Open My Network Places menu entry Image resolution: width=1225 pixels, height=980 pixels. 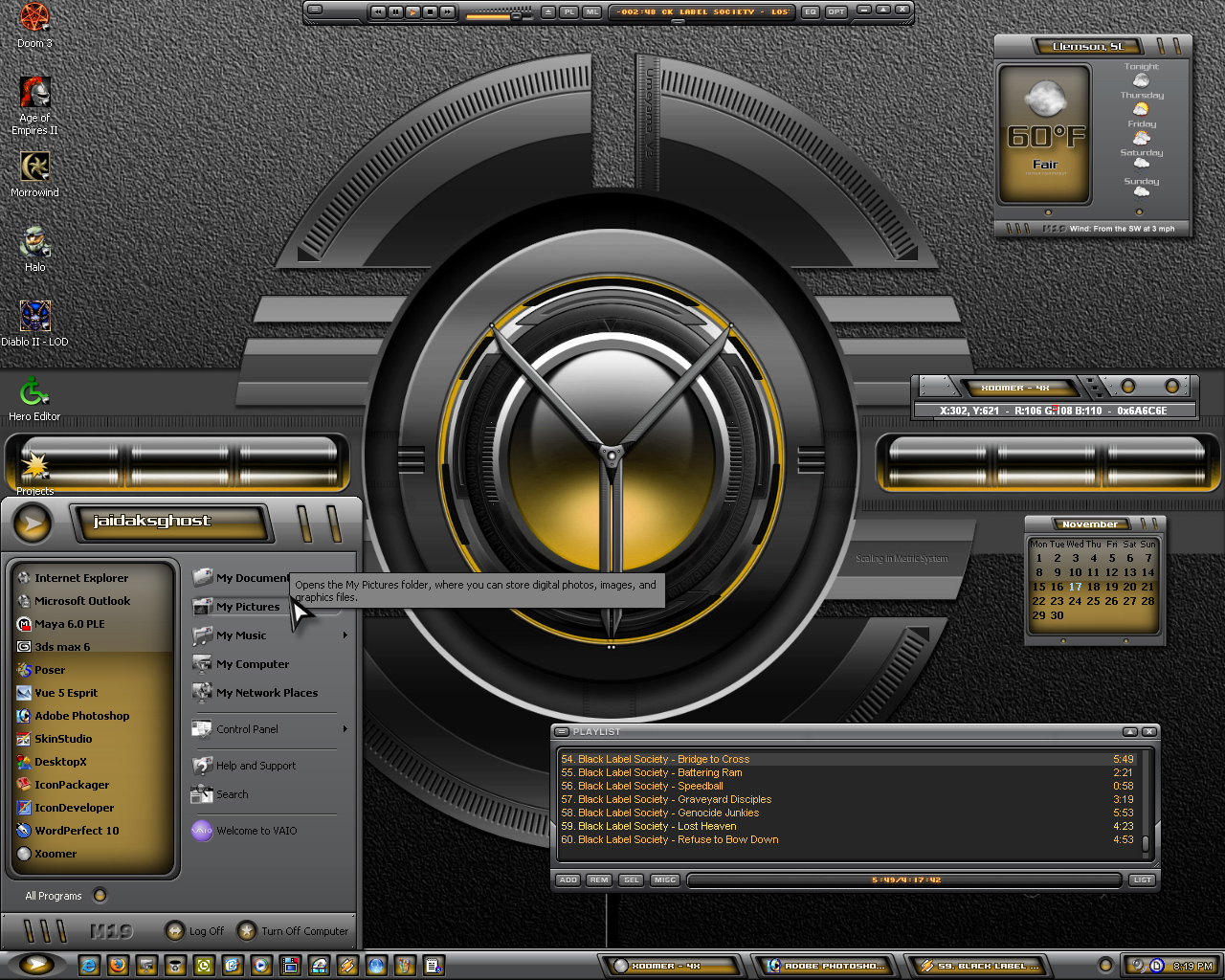click(x=267, y=693)
